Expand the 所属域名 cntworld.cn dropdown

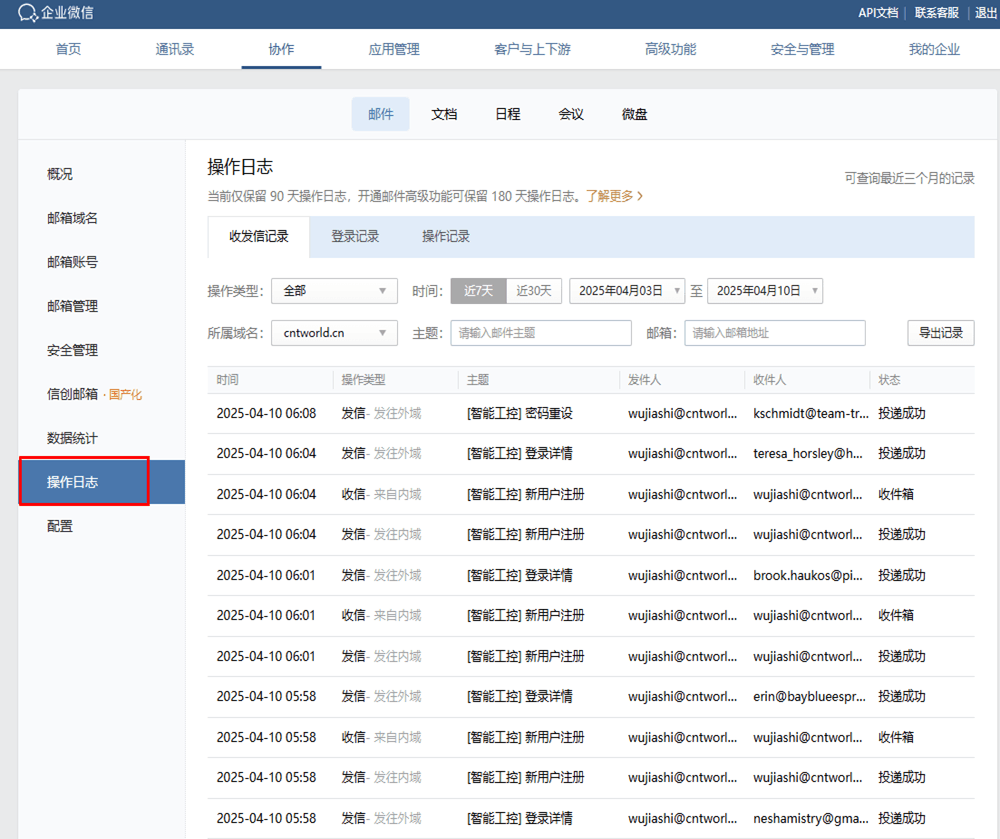[334, 333]
